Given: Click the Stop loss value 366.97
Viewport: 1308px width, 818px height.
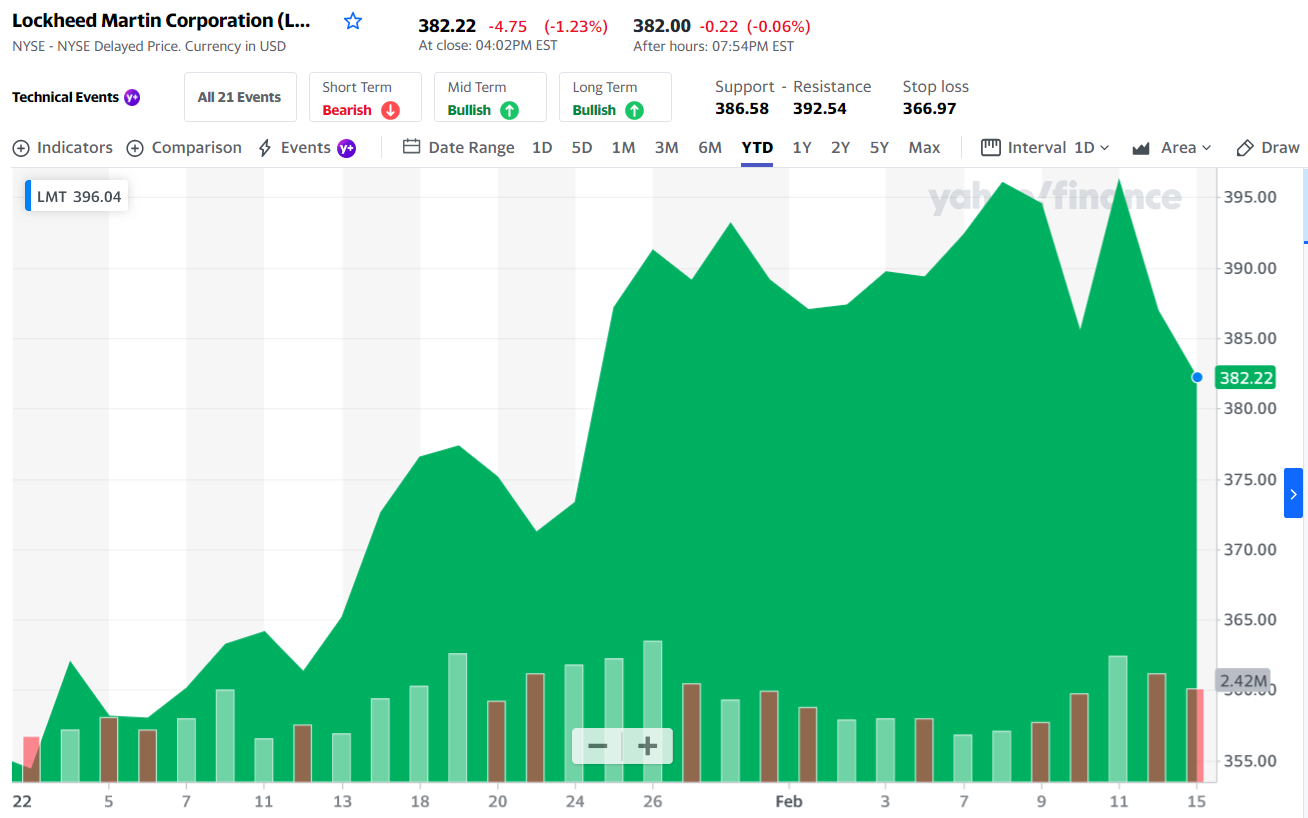Looking at the screenshot, I should coord(930,109).
